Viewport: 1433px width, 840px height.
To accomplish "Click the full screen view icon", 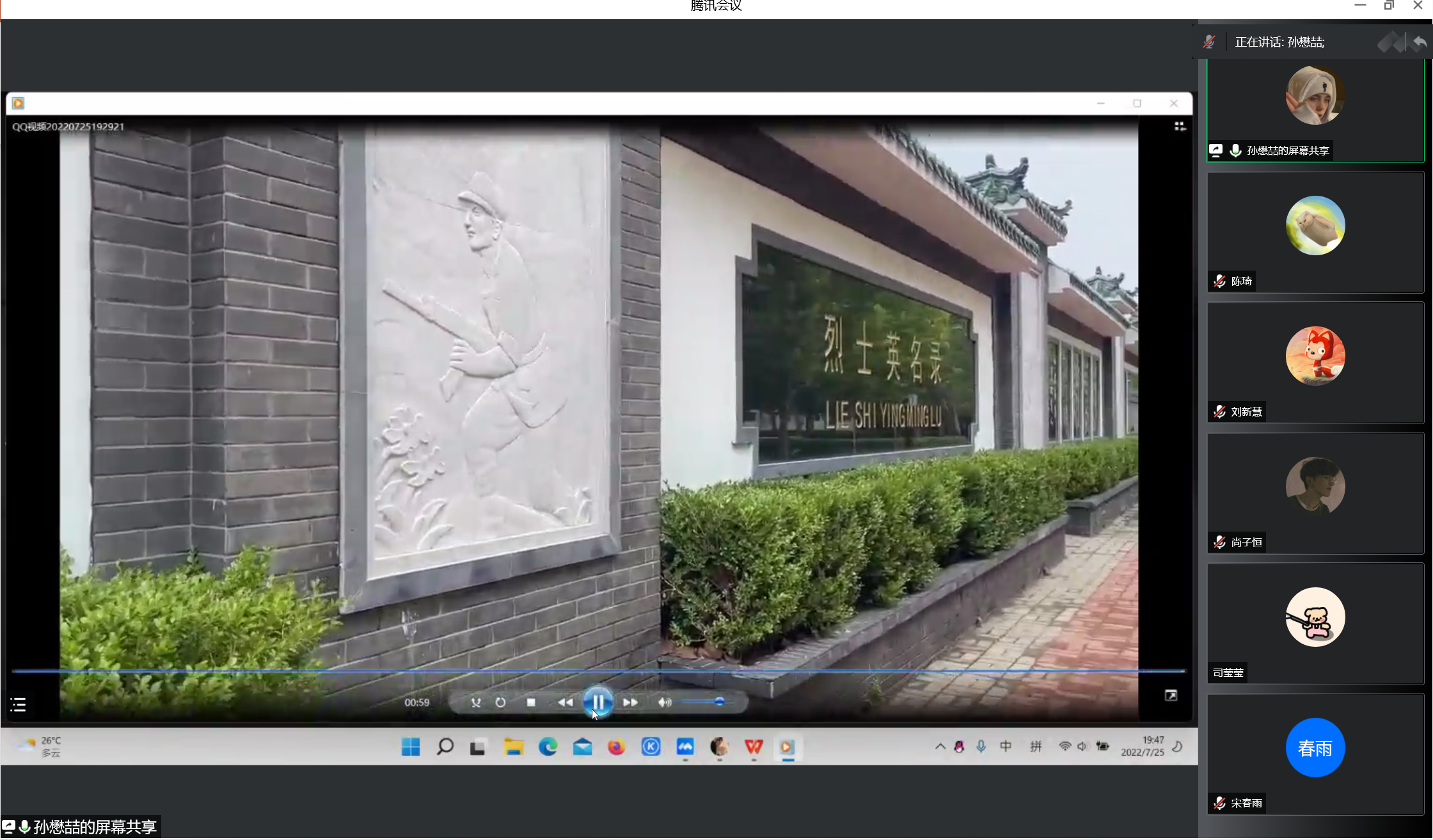I will point(1171,695).
